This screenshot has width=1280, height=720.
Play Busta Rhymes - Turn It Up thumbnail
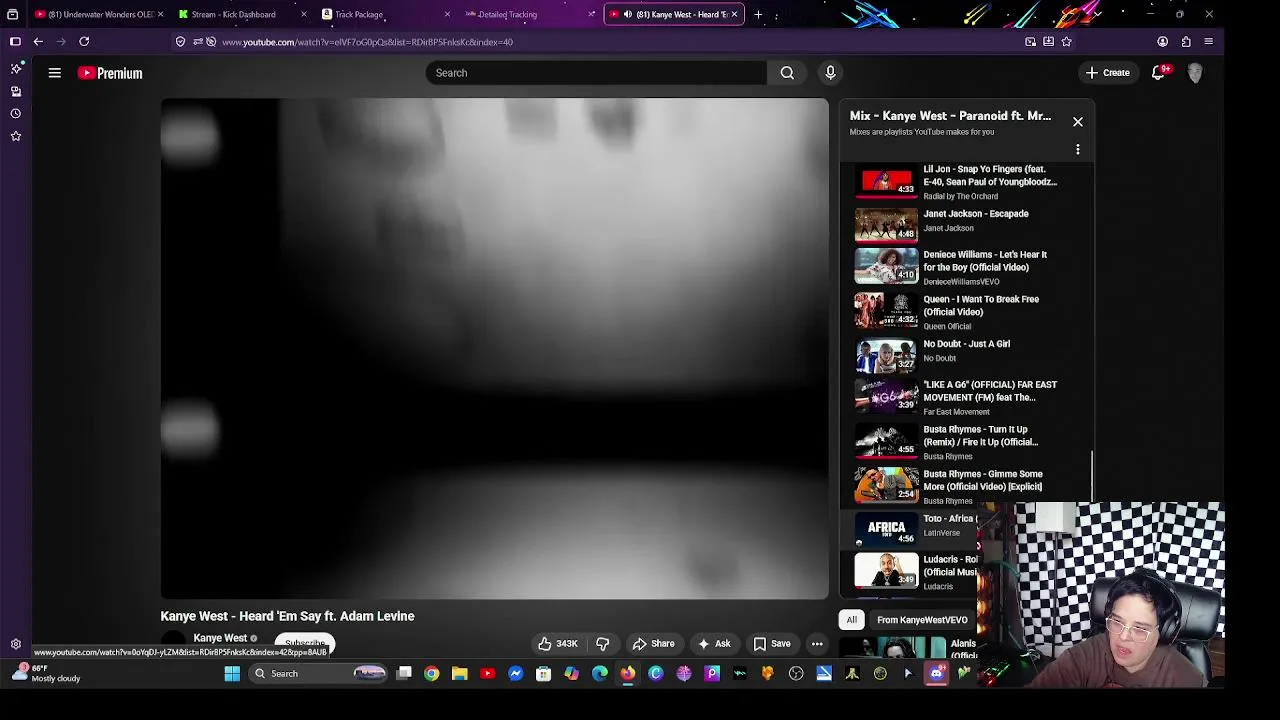[x=886, y=441]
